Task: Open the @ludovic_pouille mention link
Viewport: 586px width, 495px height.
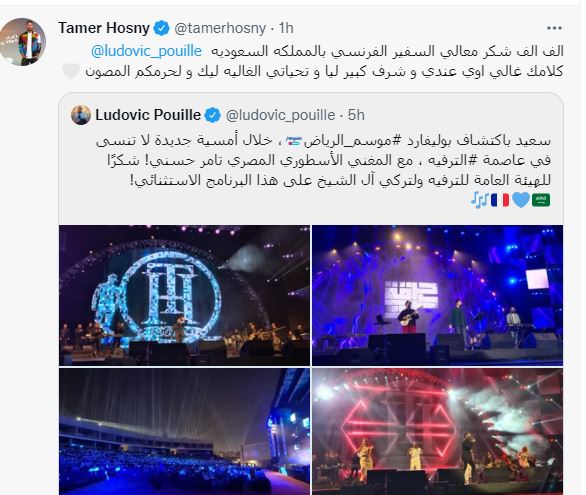Action: coord(146,51)
